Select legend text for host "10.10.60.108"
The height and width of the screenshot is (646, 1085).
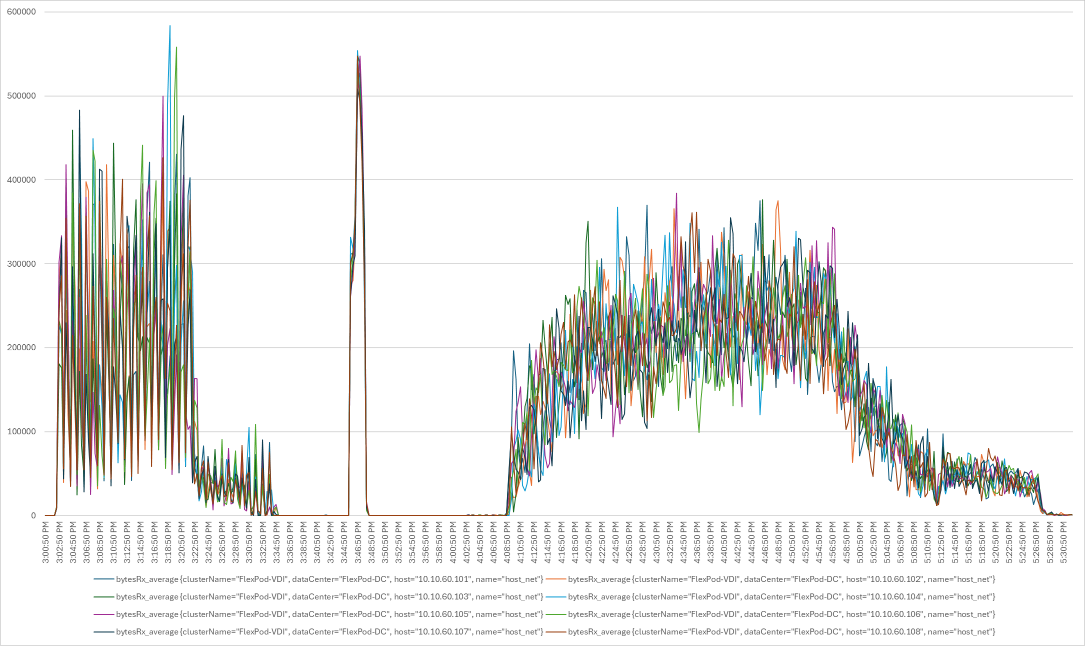click(x=782, y=631)
